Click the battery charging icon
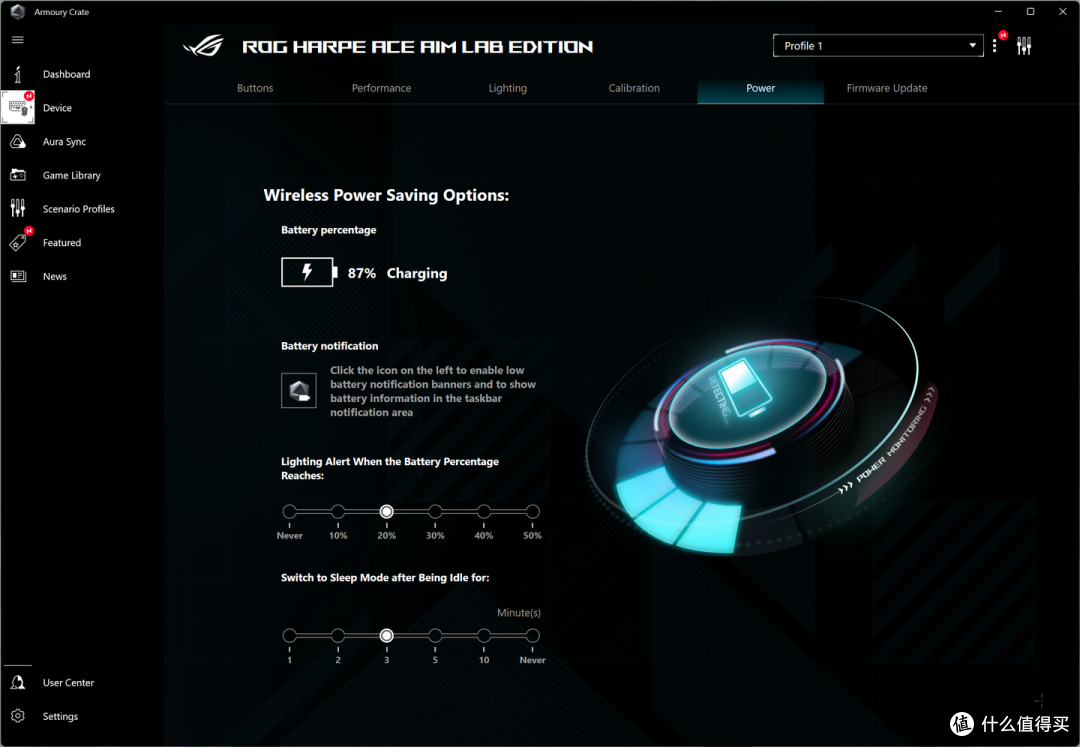Viewport: 1080px width, 747px height. (x=309, y=272)
